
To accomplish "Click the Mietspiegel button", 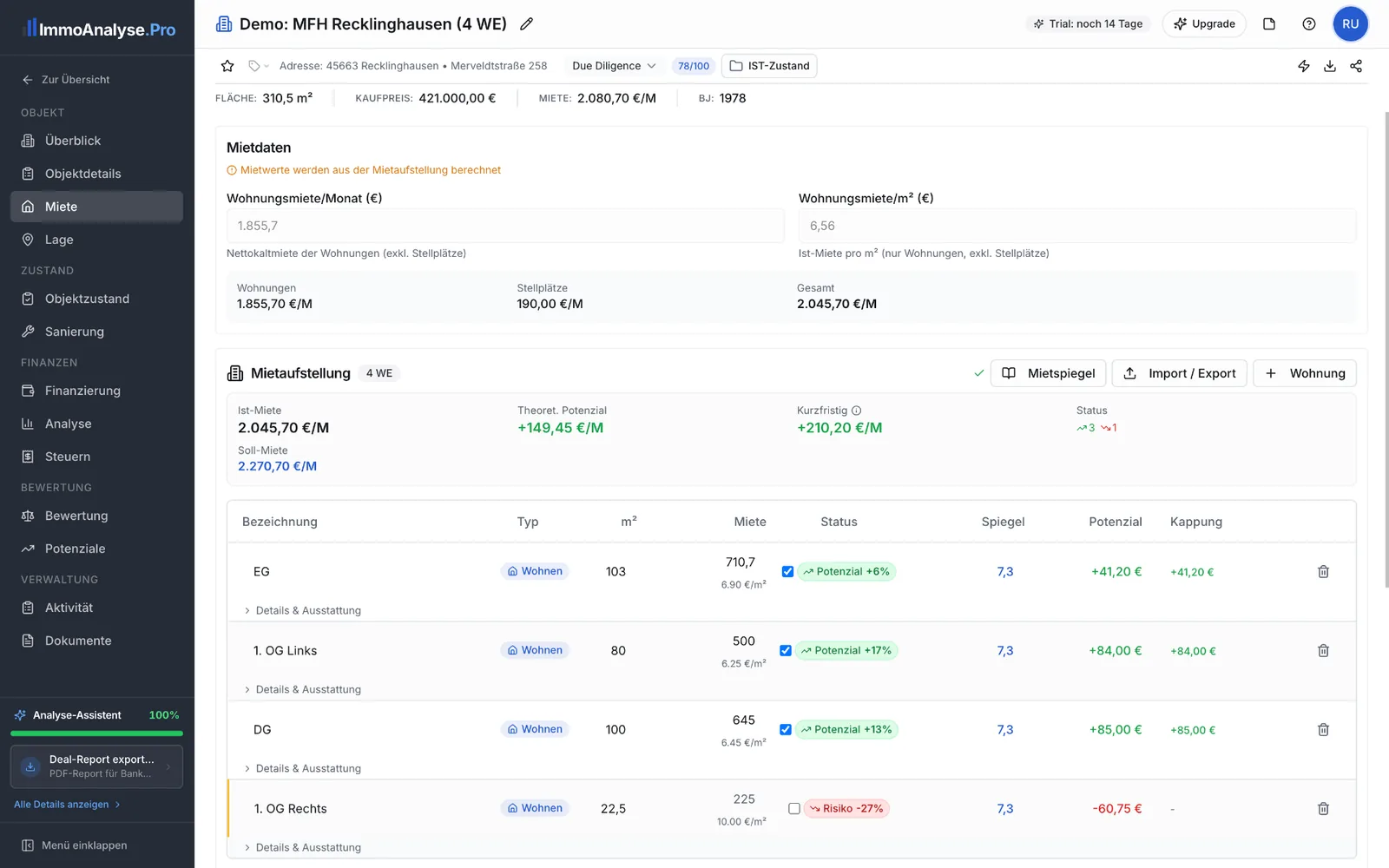I will 1049,373.
